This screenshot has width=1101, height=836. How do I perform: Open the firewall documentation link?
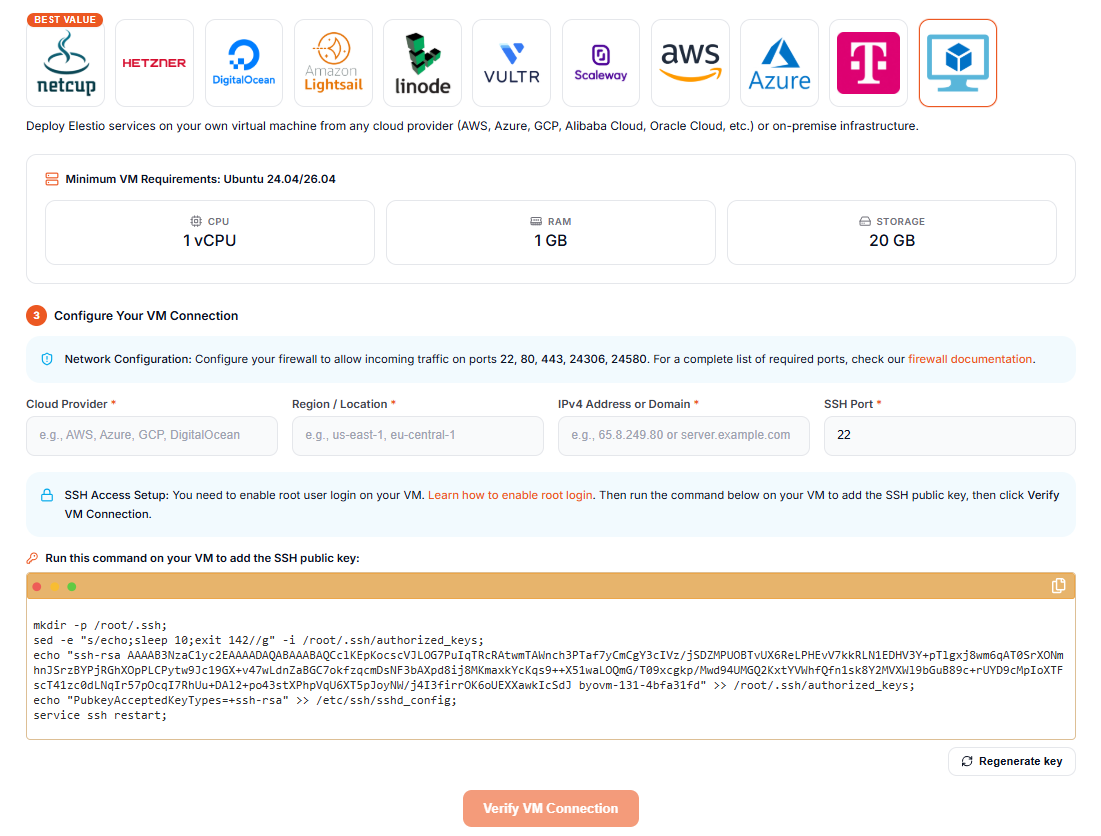(970, 359)
